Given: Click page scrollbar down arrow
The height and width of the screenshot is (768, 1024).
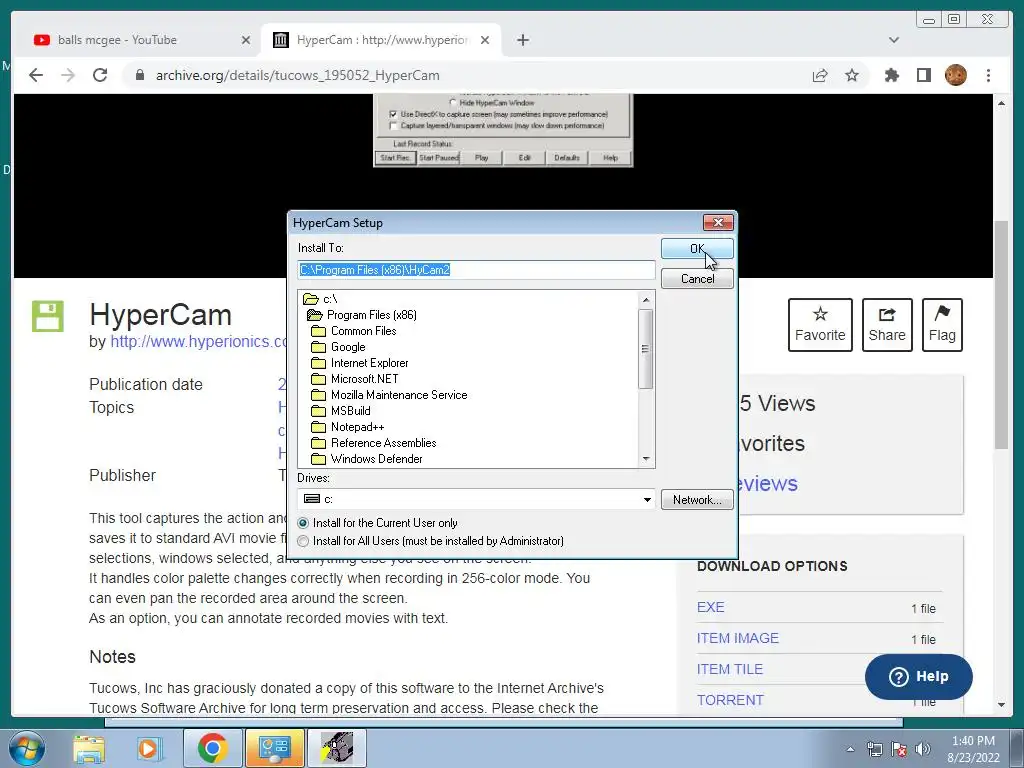Looking at the screenshot, I should coord(1002,705).
